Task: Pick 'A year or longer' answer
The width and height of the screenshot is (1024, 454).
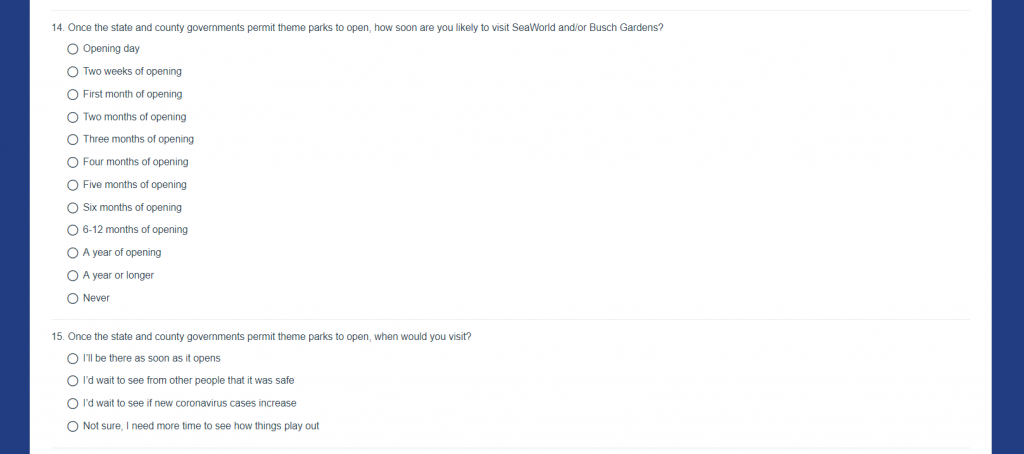Action: click(x=72, y=276)
